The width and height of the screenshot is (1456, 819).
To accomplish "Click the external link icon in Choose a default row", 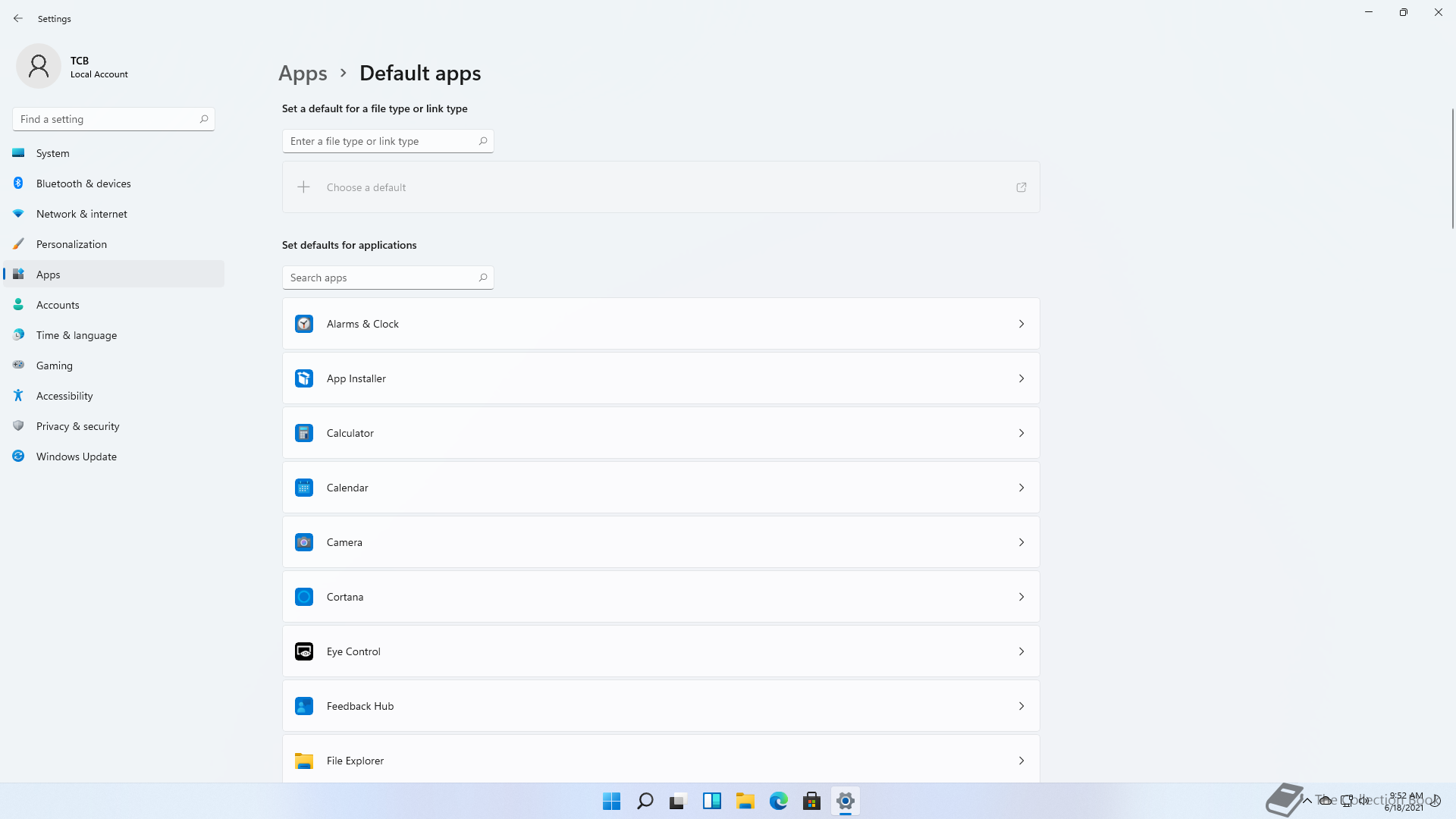I will pos(1021,187).
